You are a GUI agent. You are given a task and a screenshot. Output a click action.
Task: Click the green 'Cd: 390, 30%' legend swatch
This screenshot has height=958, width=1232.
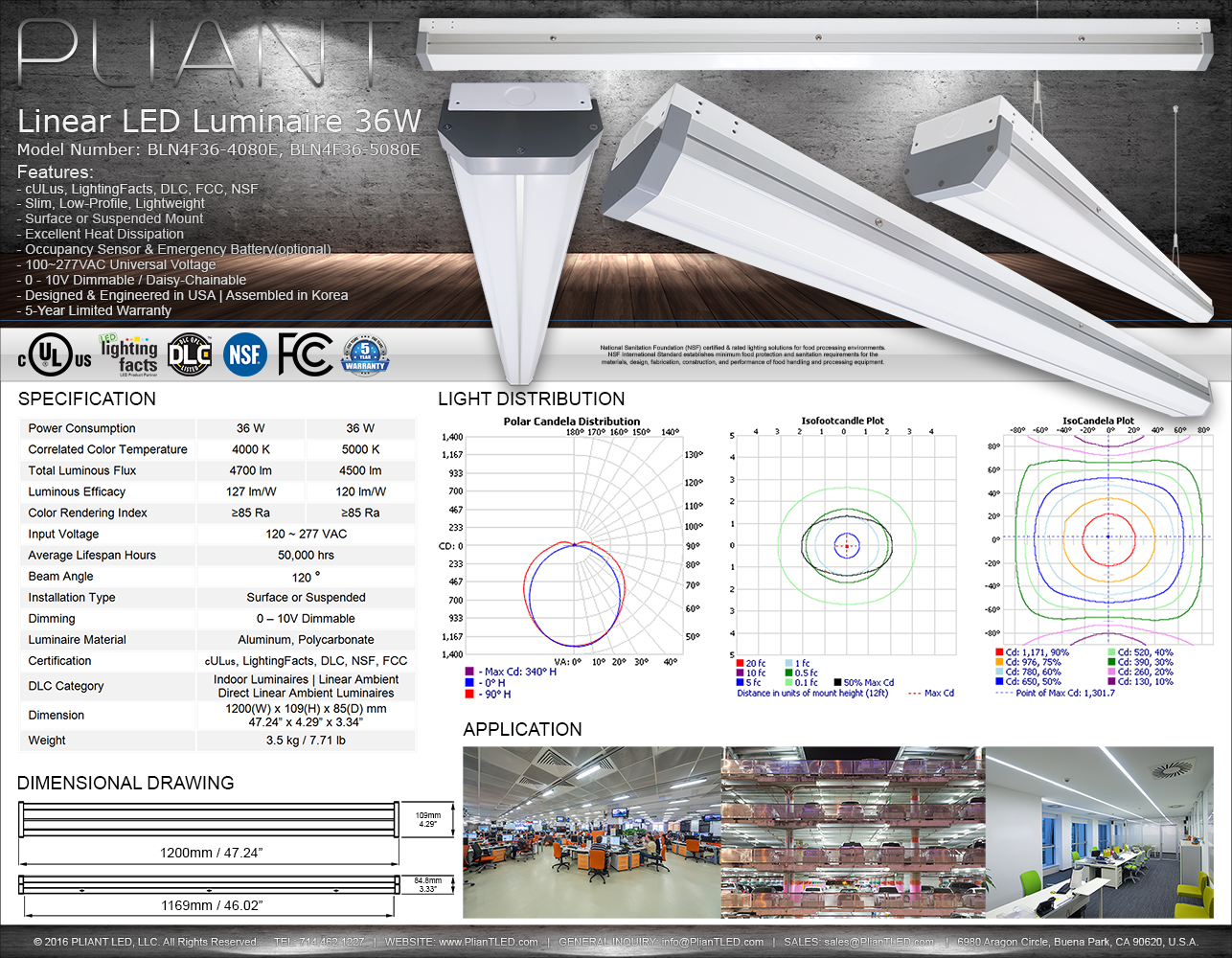point(1111,662)
